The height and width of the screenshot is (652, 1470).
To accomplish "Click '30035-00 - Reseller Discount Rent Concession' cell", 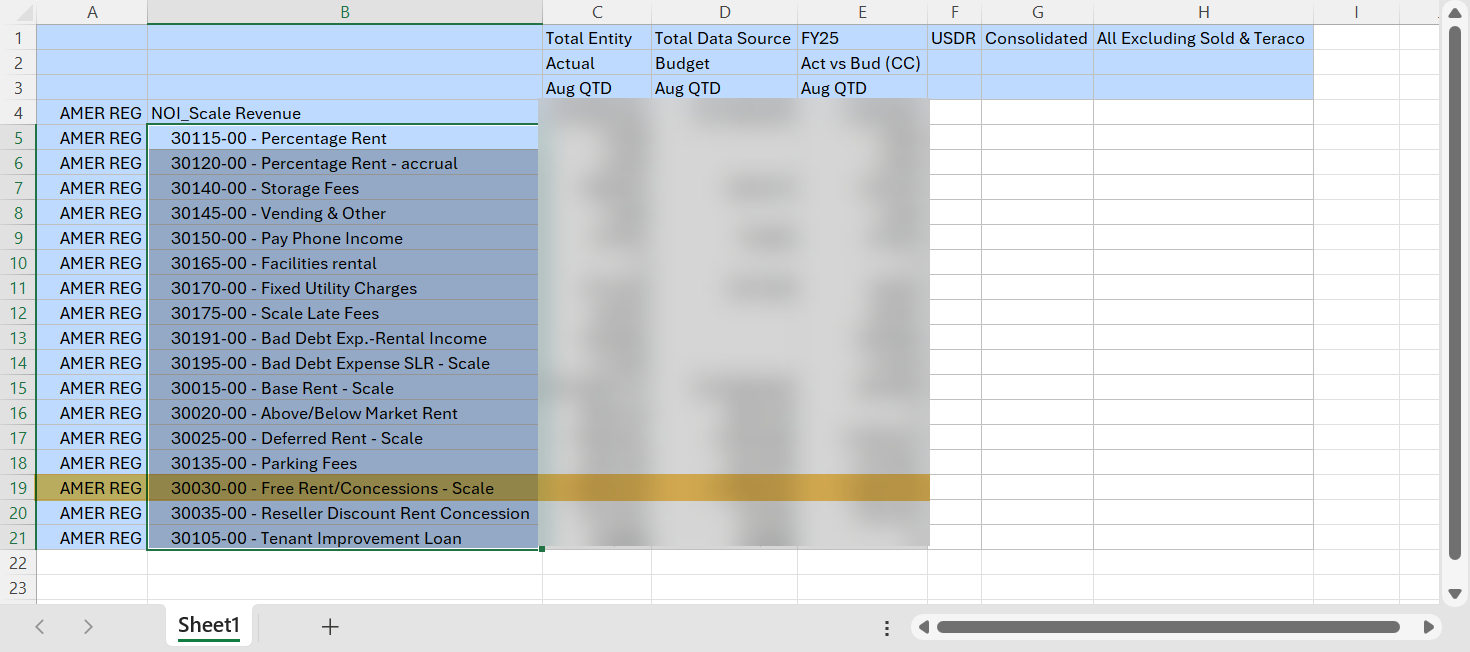I will coord(345,513).
